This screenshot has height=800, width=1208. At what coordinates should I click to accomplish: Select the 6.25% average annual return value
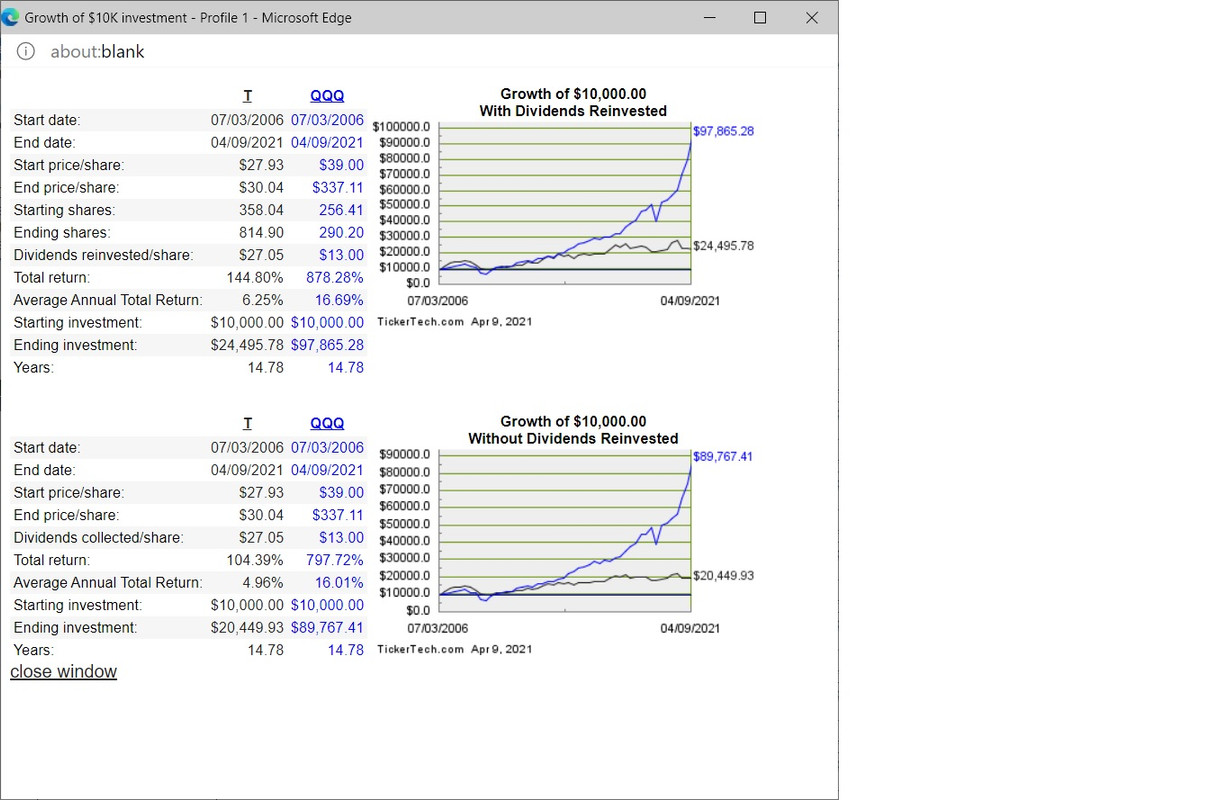[263, 300]
